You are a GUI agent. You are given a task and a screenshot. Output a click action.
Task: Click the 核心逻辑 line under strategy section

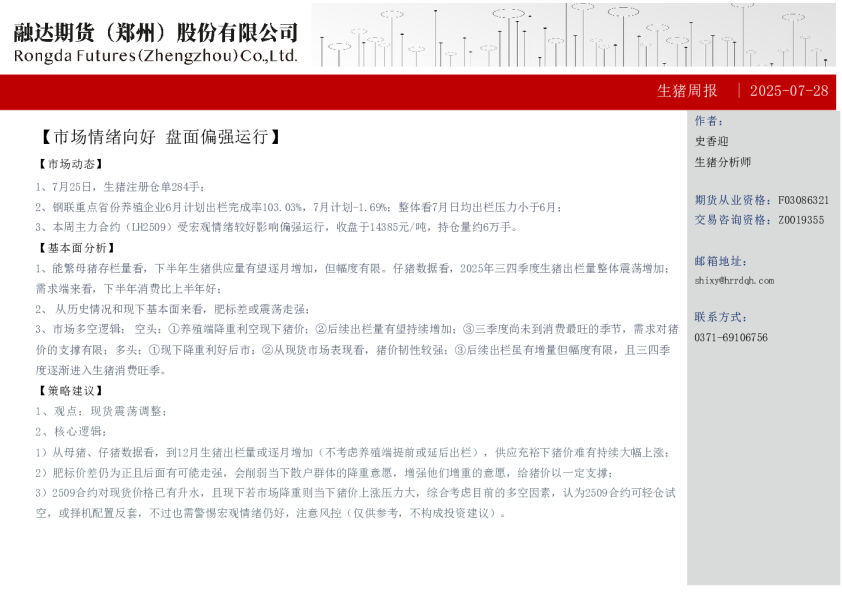(70, 432)
